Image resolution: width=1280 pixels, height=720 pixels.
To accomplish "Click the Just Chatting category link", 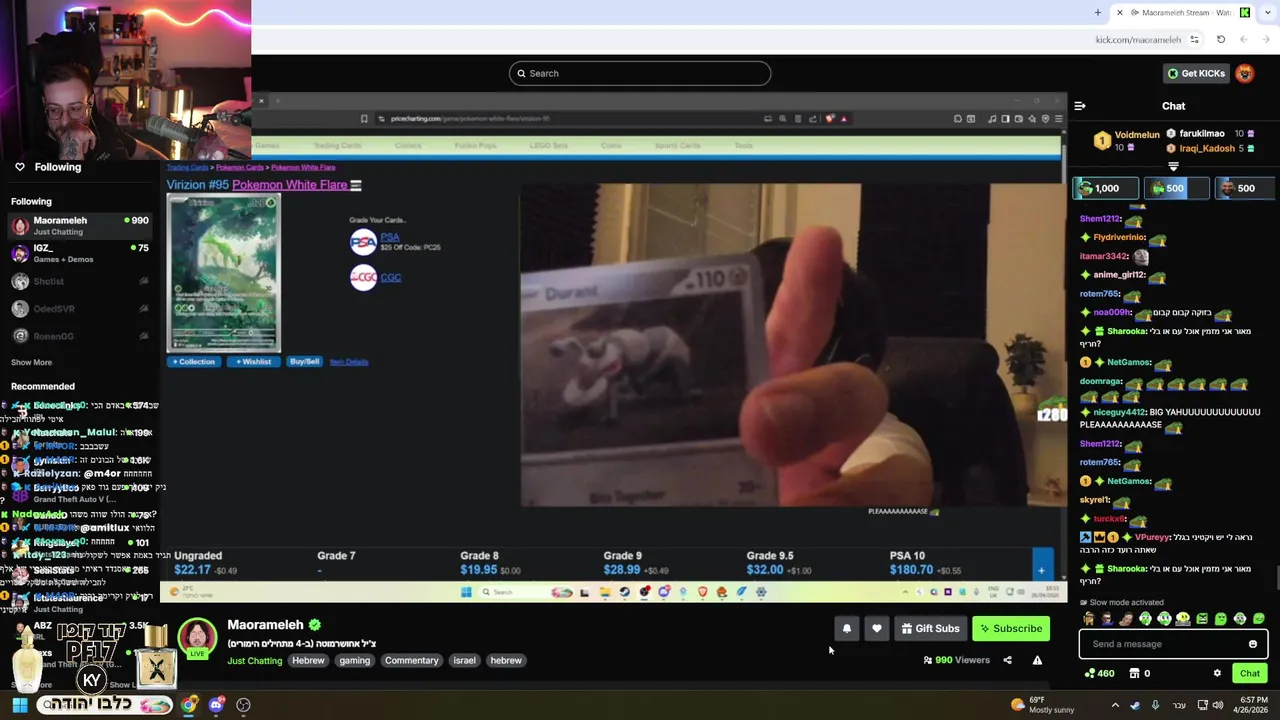I will (x=254, y=661).
